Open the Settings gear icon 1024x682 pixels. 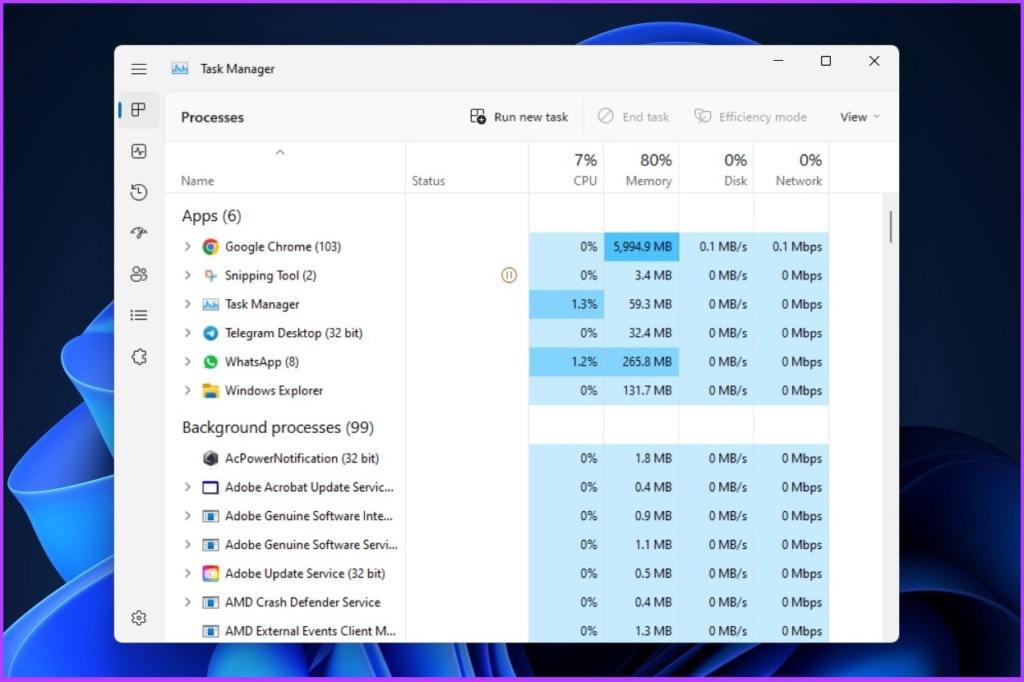pyautogui.click(x=138, y=618)
